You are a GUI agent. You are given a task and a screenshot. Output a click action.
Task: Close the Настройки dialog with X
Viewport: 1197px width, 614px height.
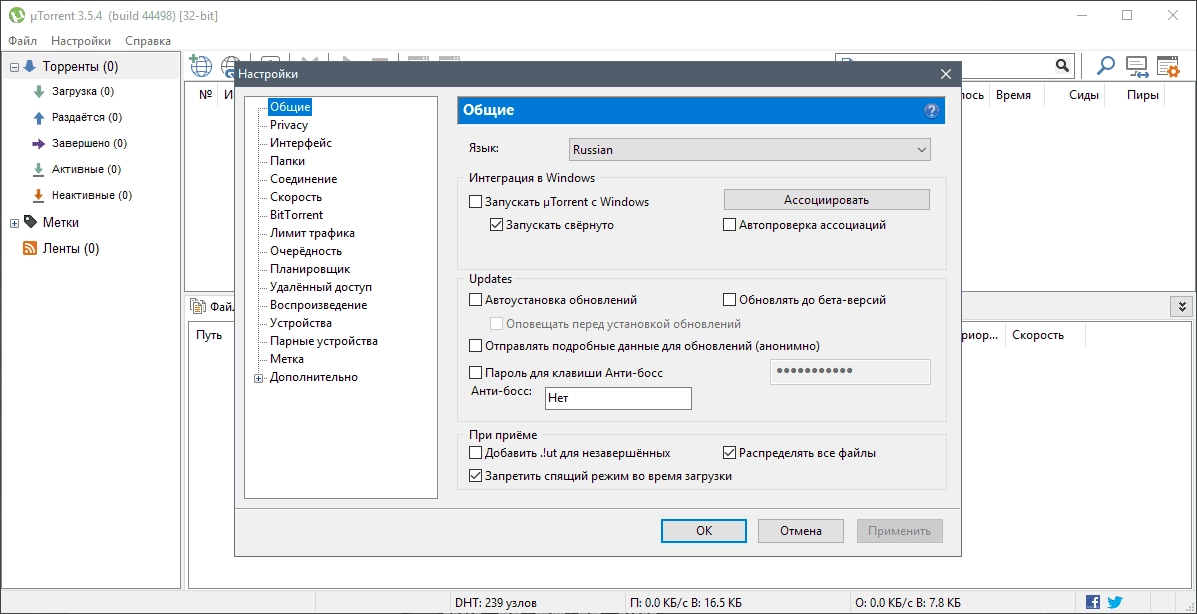pyautogui.click(x=946, y=74)
